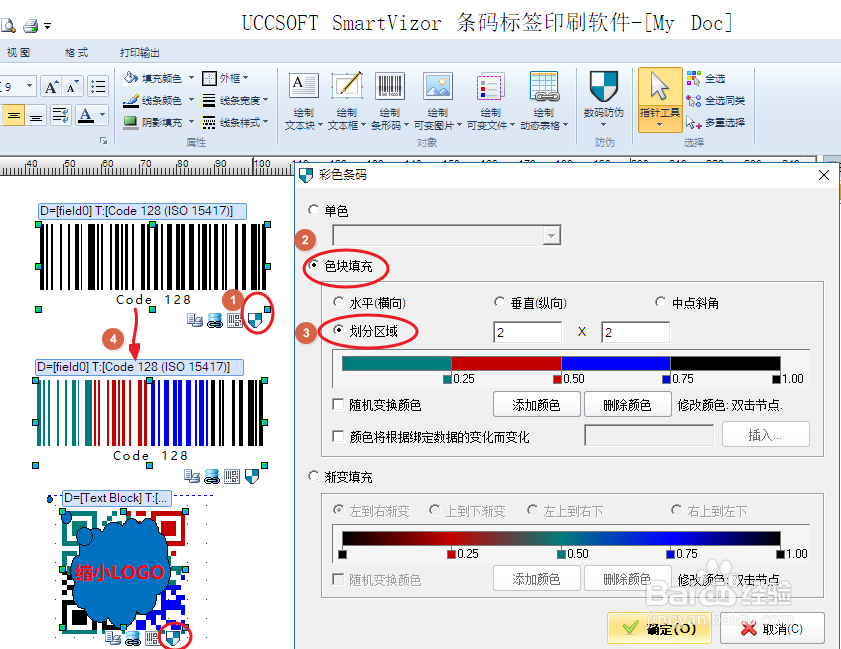Click the font color A icon
The height and width of the screenshot is (649, 841).
[x=86, y=115]
